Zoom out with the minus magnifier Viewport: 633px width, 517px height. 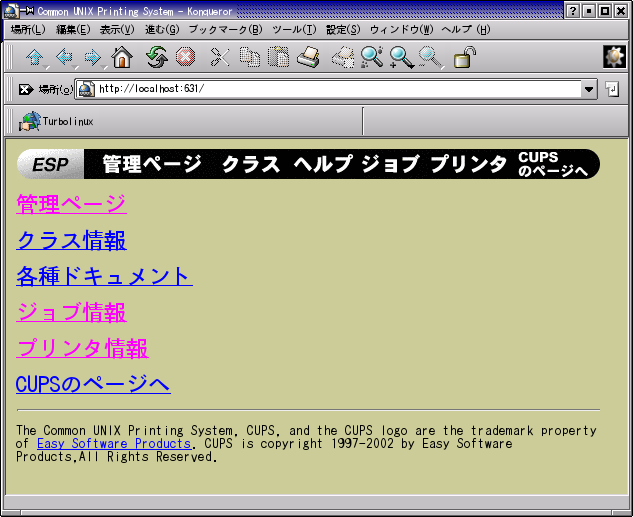[x=430, y=57]
